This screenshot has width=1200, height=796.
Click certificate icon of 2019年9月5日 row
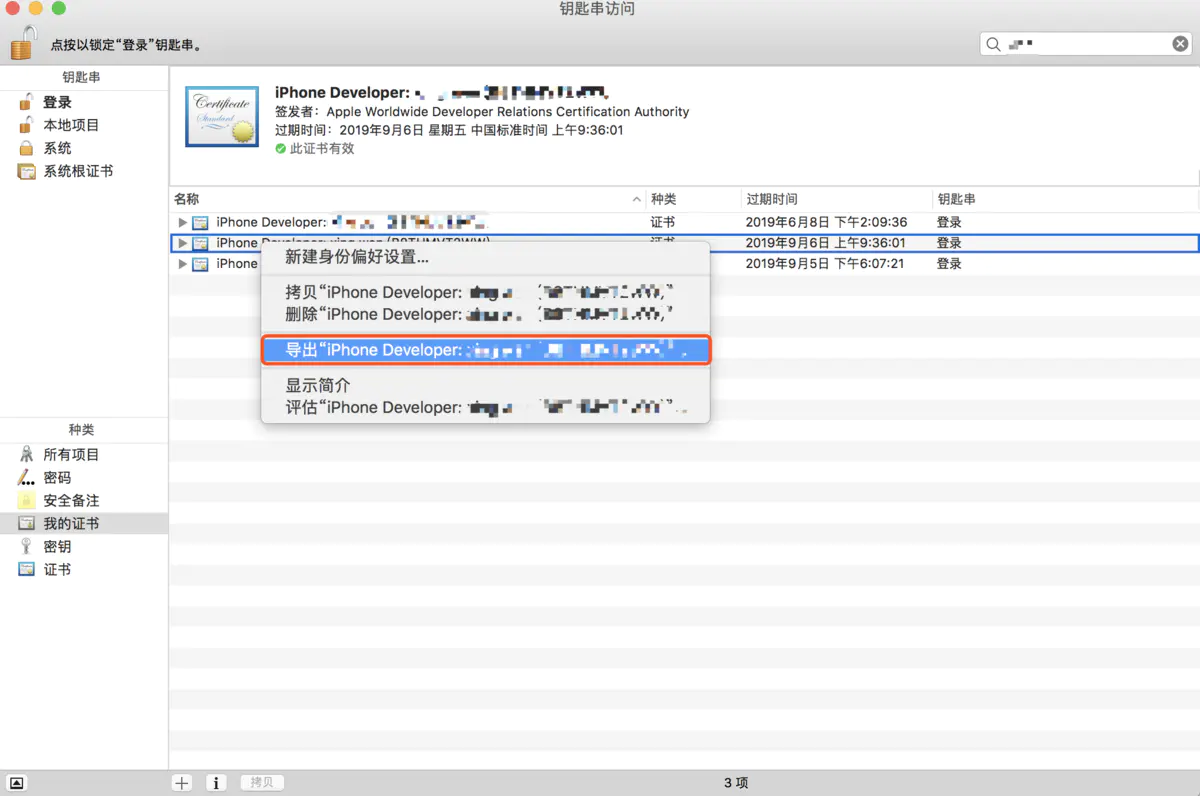point(200,264)
